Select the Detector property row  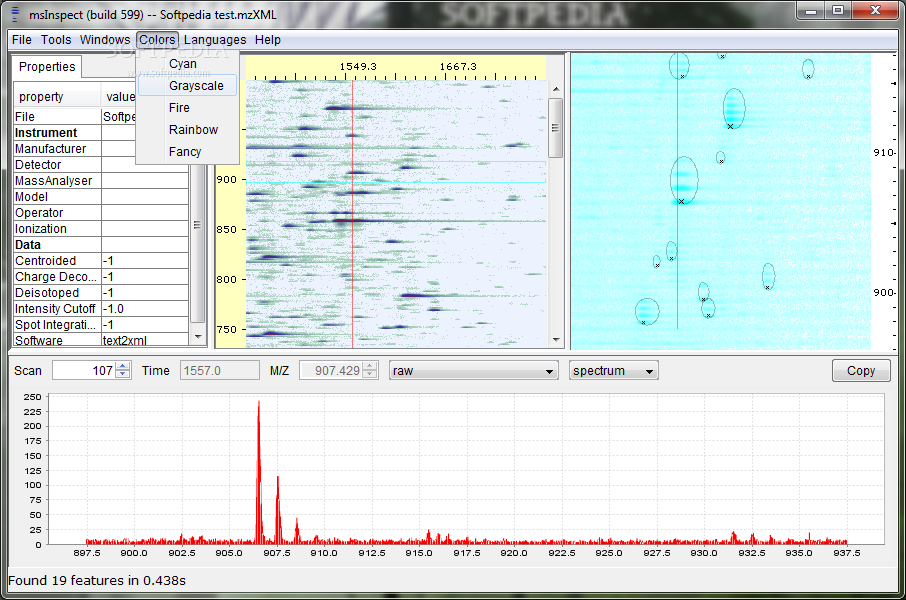click(x=101, y=165)
